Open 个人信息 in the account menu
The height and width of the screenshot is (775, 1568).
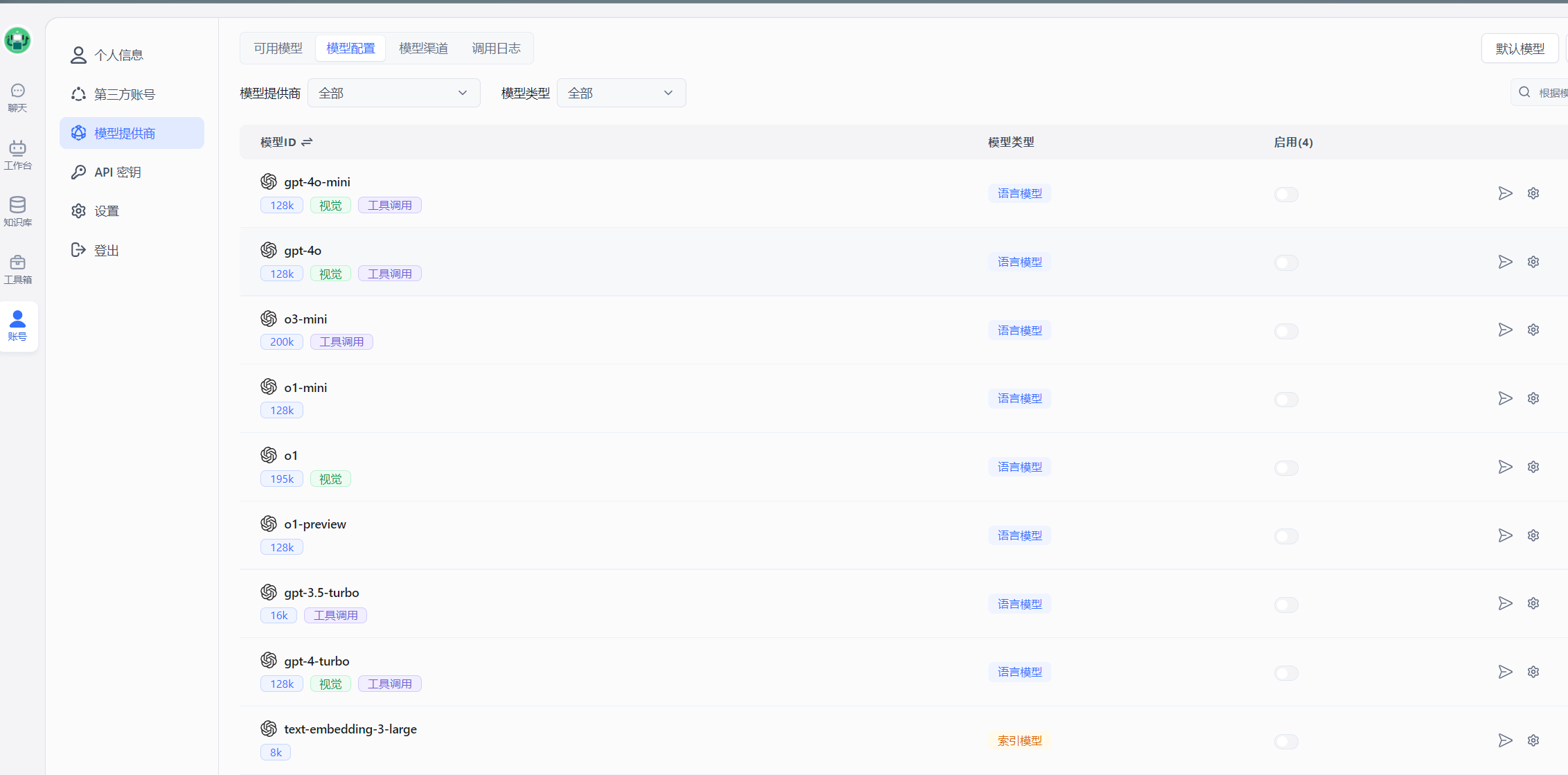point(132,55)
